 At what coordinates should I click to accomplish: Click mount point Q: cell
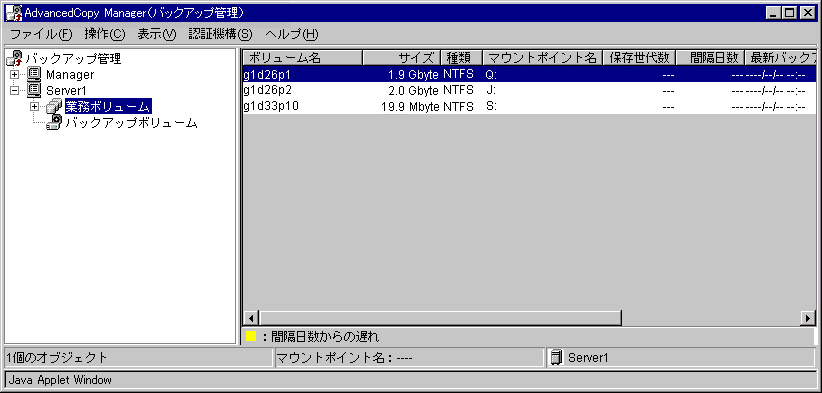491,75
